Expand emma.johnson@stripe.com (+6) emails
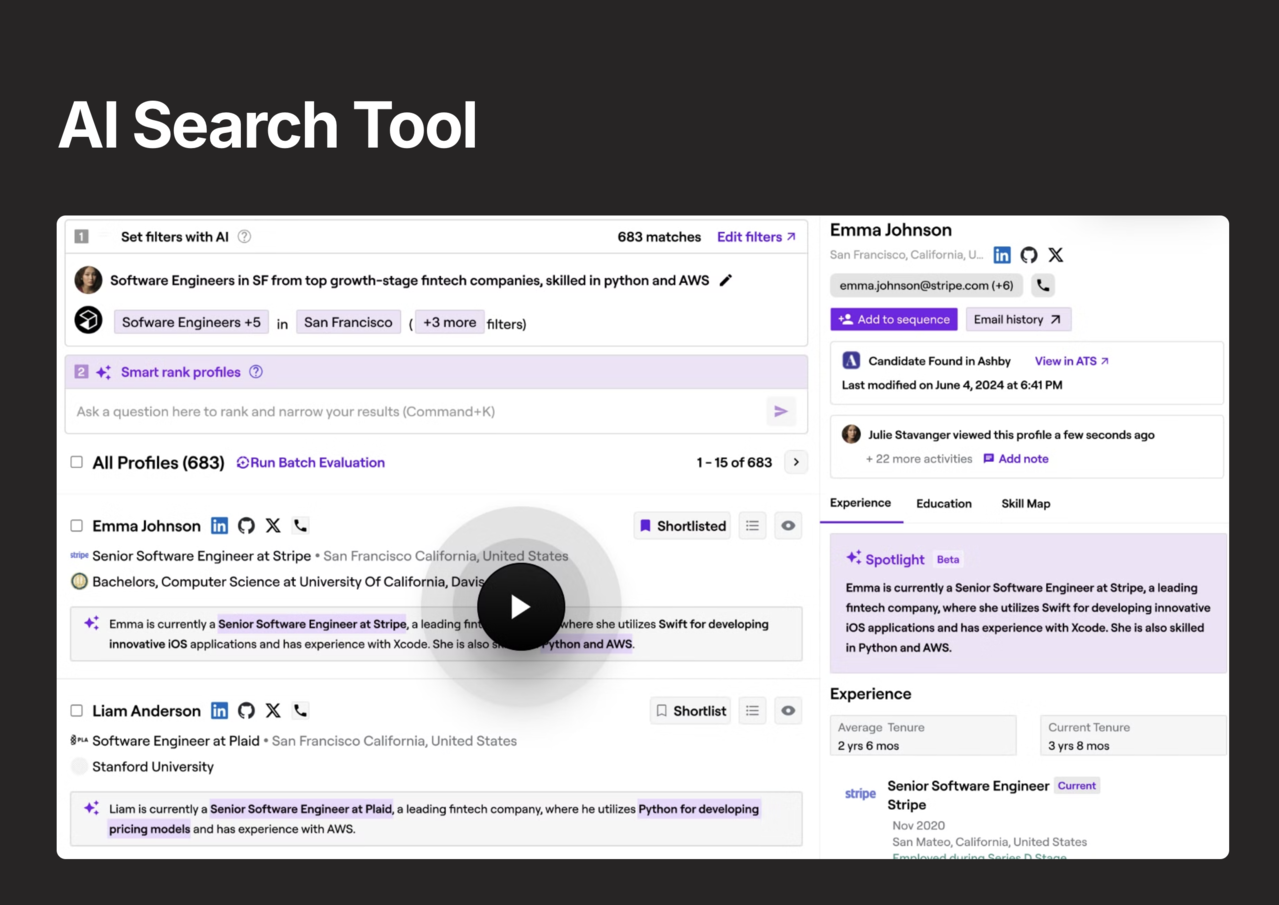The height and width of the screenshot is (905, 1279). (926, 285)
